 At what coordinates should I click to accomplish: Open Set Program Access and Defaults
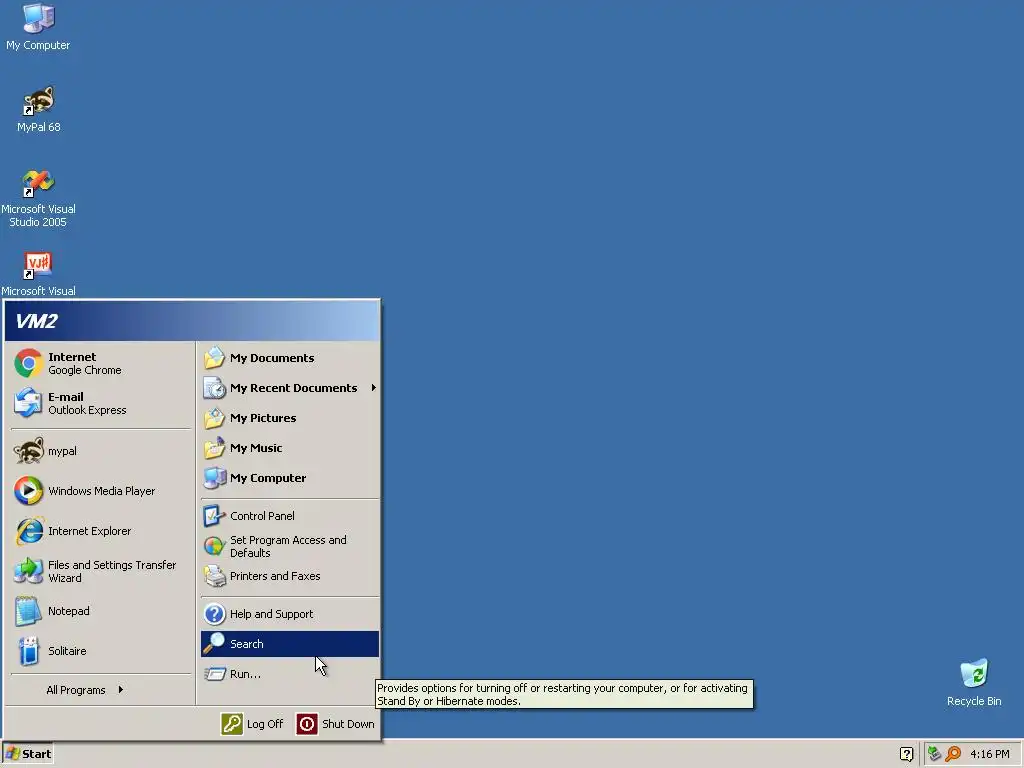(x=290, y=546)
